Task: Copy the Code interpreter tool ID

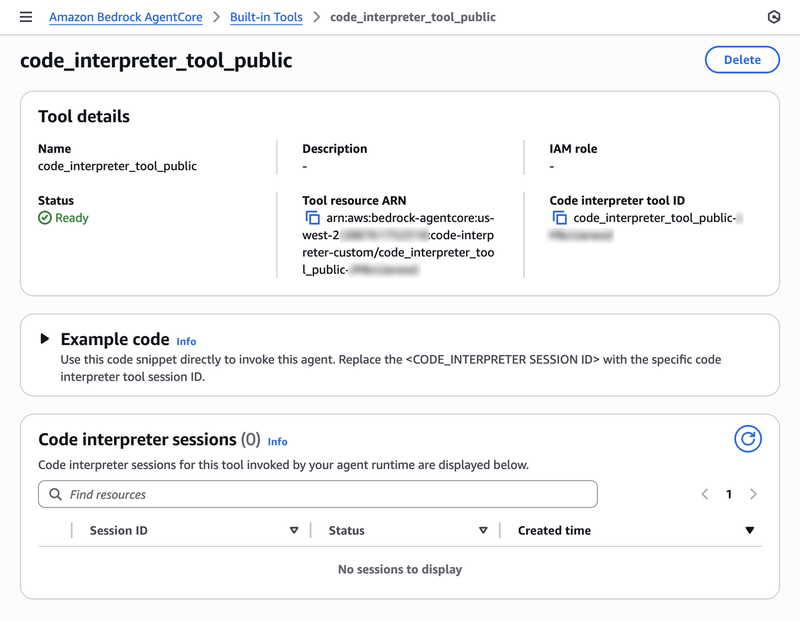Action: (x=560, y=218)
